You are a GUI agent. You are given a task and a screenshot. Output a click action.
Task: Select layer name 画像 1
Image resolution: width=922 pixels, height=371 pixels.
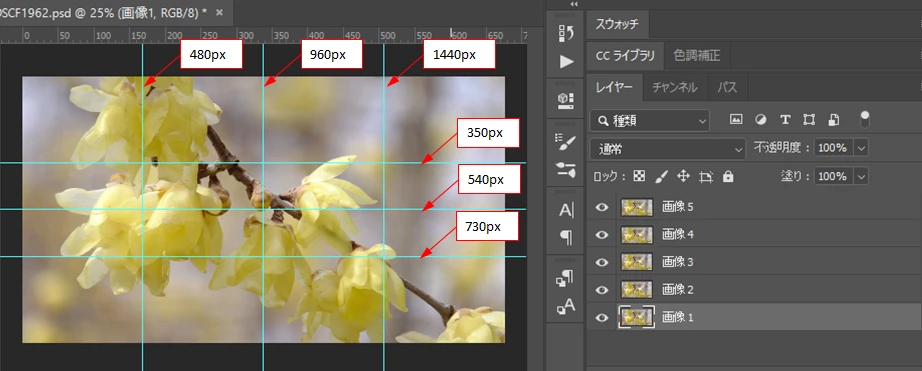(x=678, y=317)
